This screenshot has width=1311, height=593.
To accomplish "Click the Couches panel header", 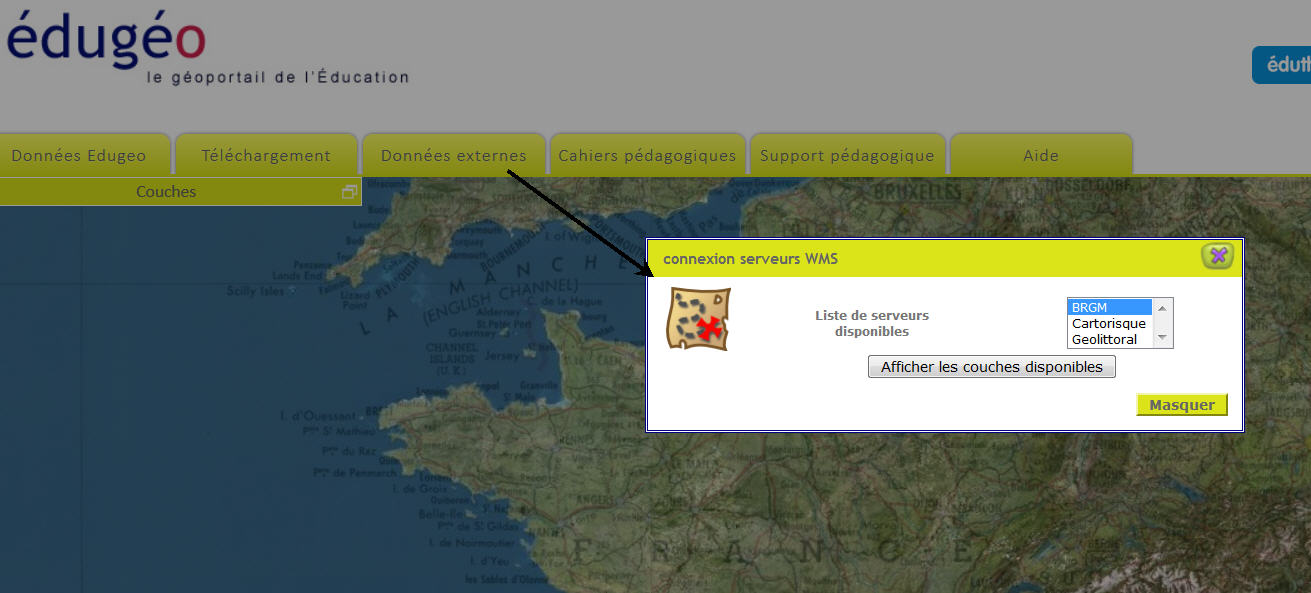I will pos(166,192).
